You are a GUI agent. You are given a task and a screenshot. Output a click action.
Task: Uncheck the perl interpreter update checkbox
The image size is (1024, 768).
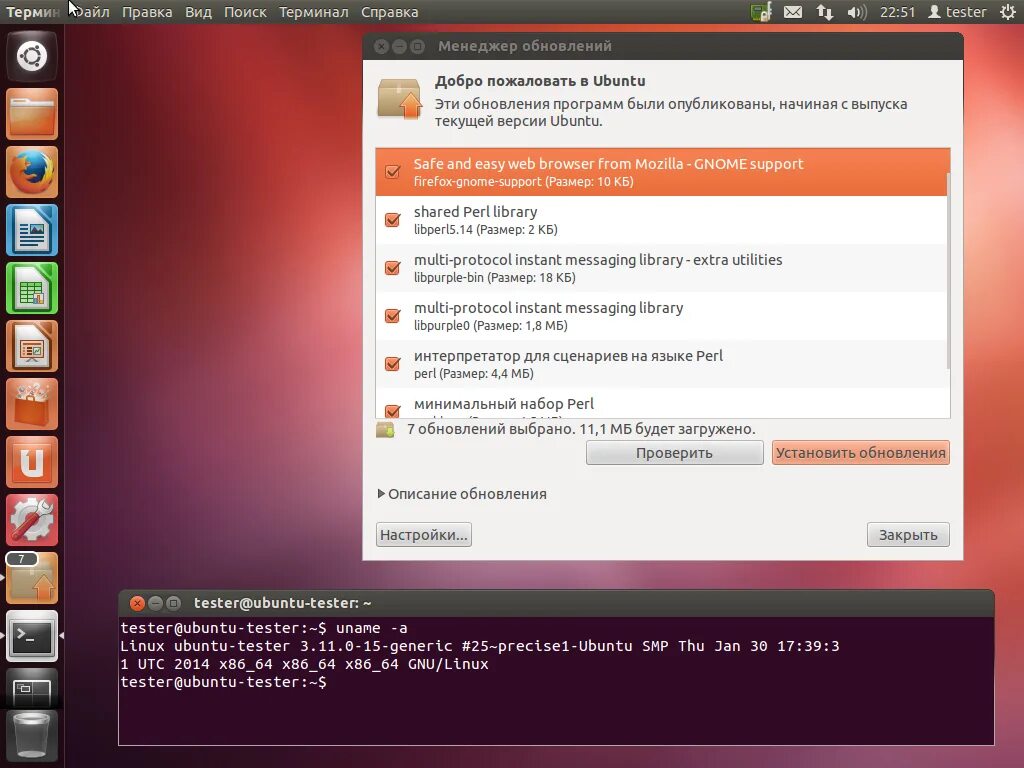[392, 364]
